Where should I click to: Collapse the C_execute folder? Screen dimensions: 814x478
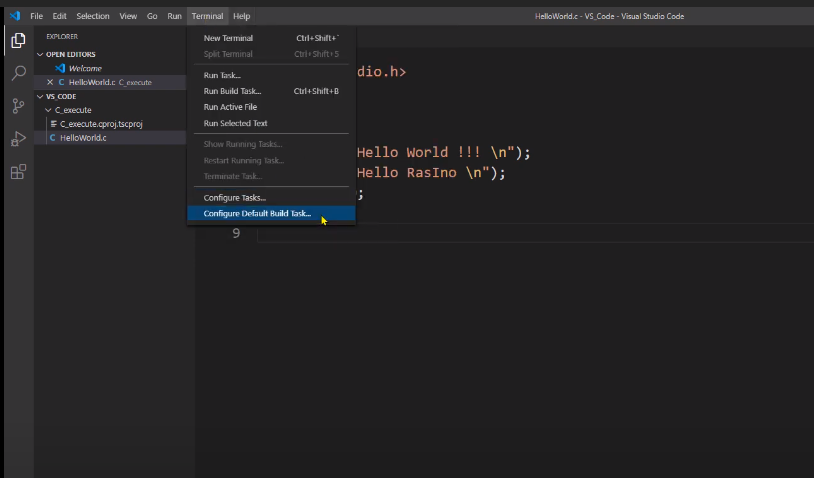tap(48, 110)
